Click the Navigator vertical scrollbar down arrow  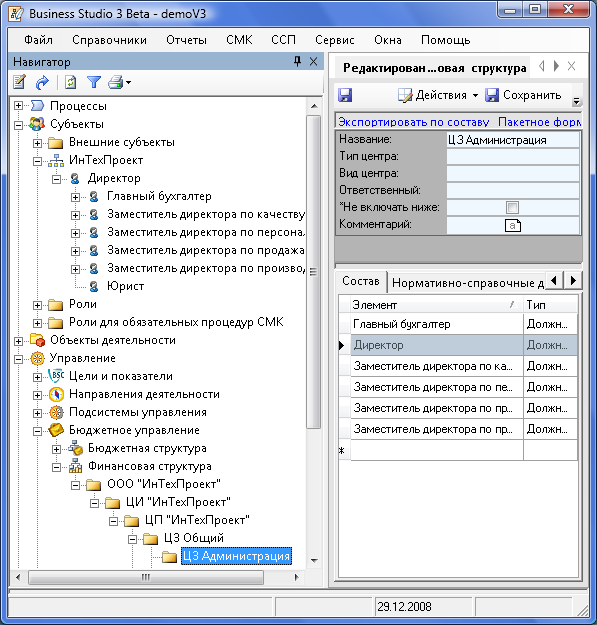tap(314, 560)
